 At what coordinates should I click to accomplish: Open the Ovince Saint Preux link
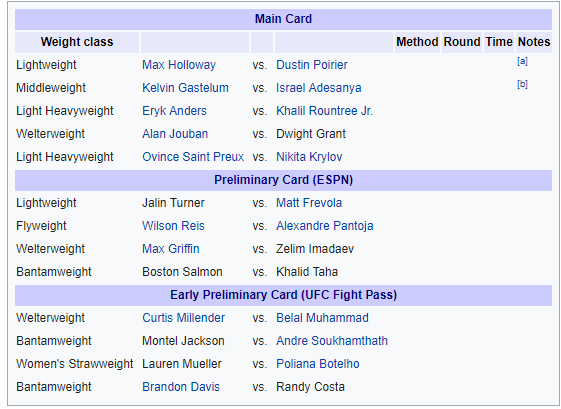193,157
